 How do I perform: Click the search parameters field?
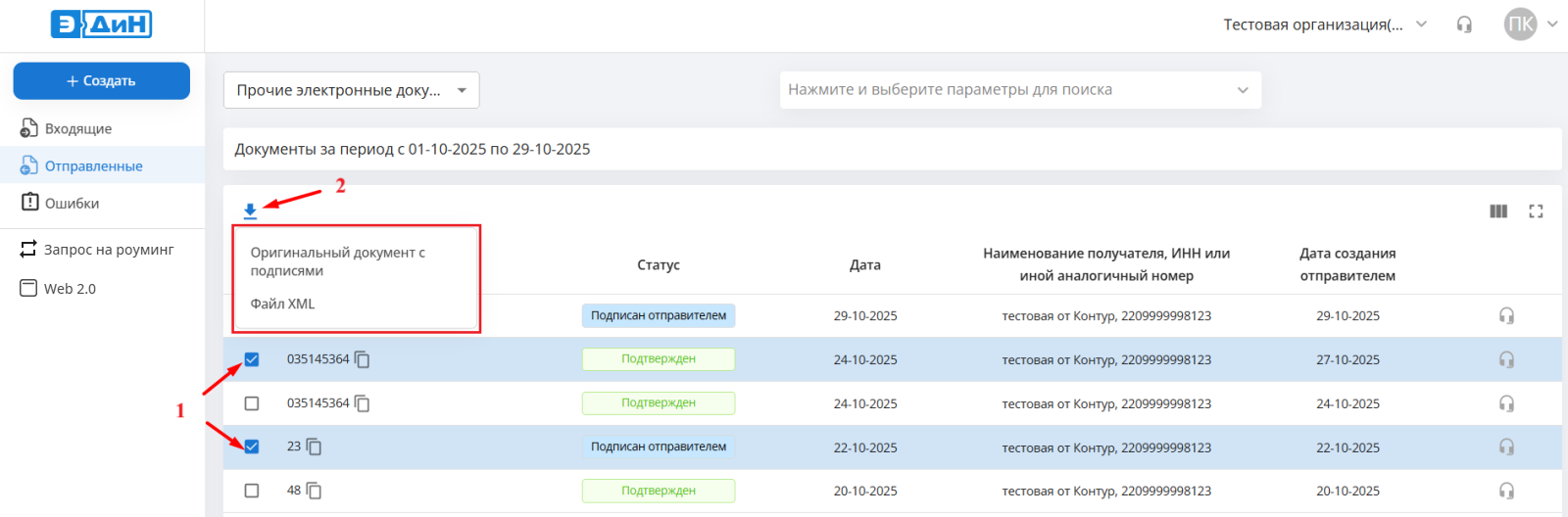point(1019,90)
